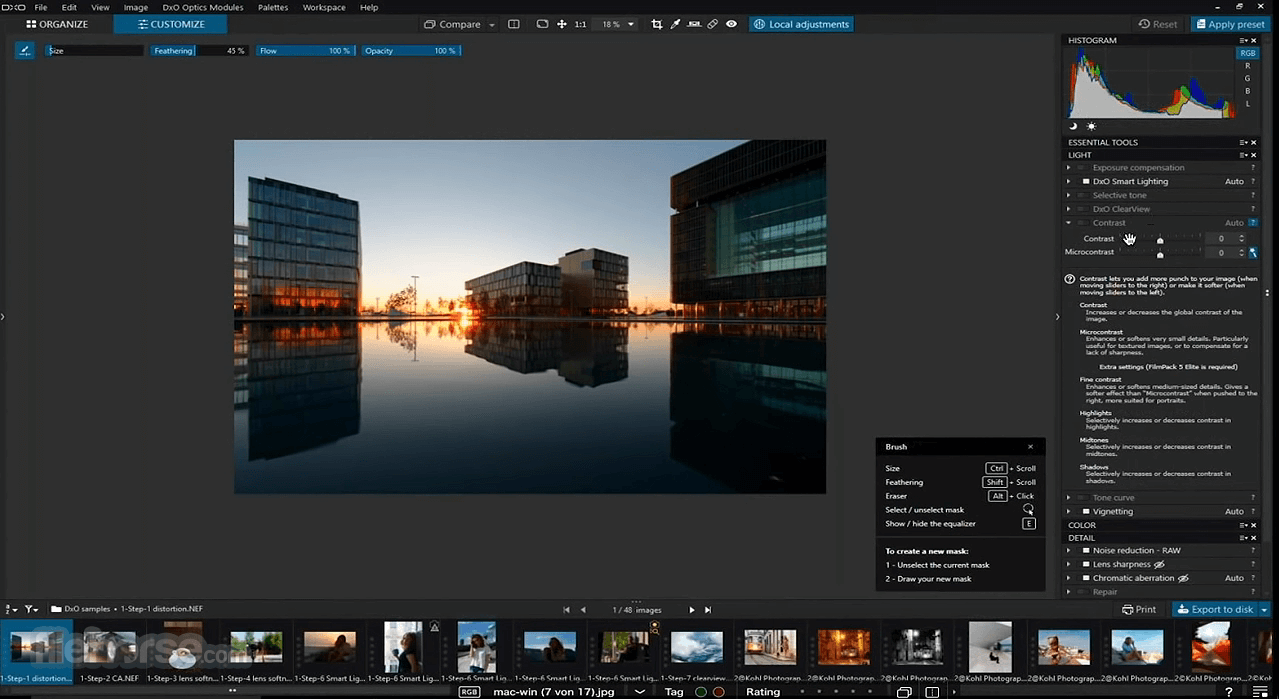Screen dimensions: 1279x699
Task: Select the Horizon straighten tool
Action: point(694,24)
